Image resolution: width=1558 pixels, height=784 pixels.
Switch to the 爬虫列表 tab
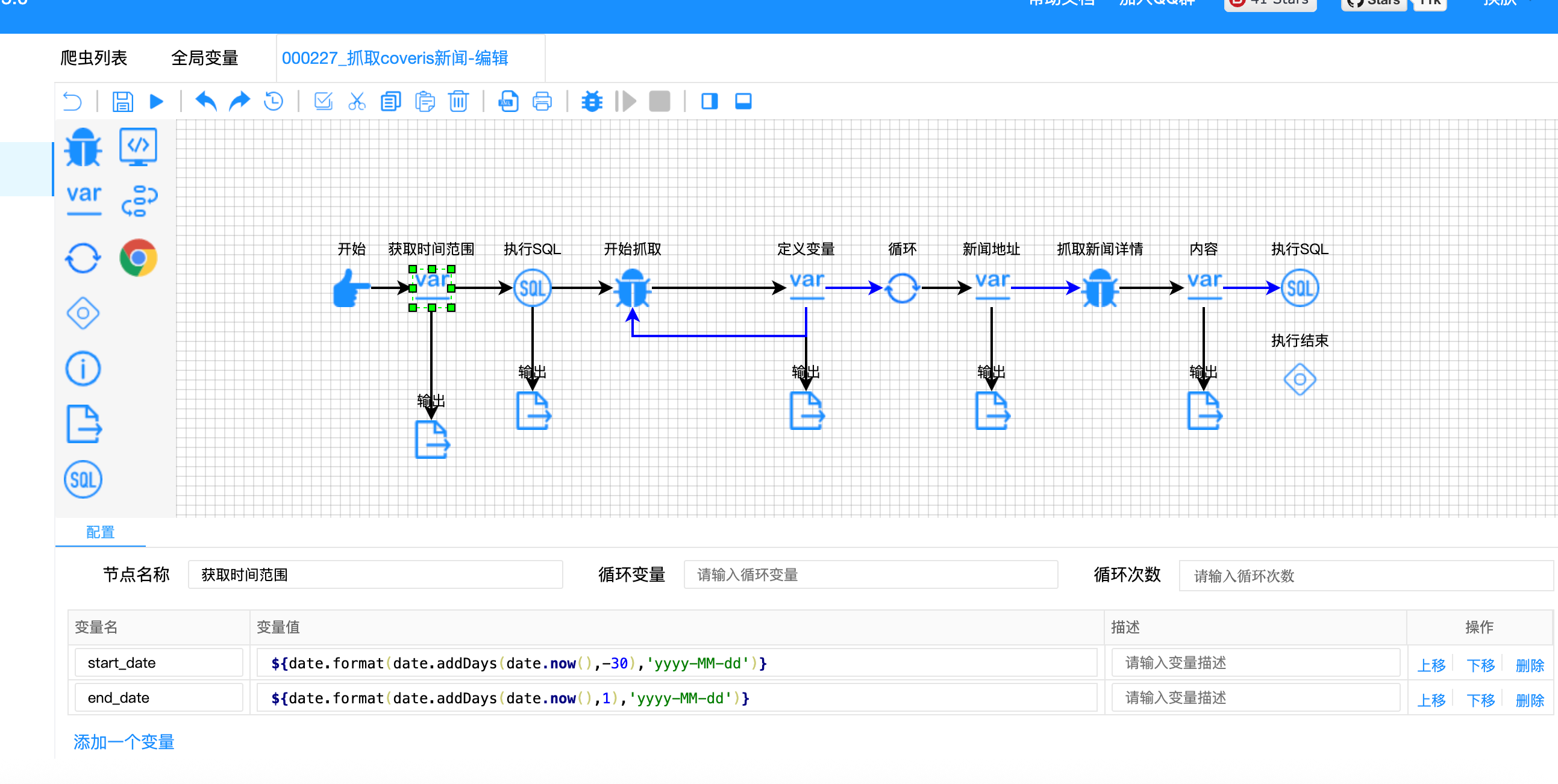click(x=93, y=57)
